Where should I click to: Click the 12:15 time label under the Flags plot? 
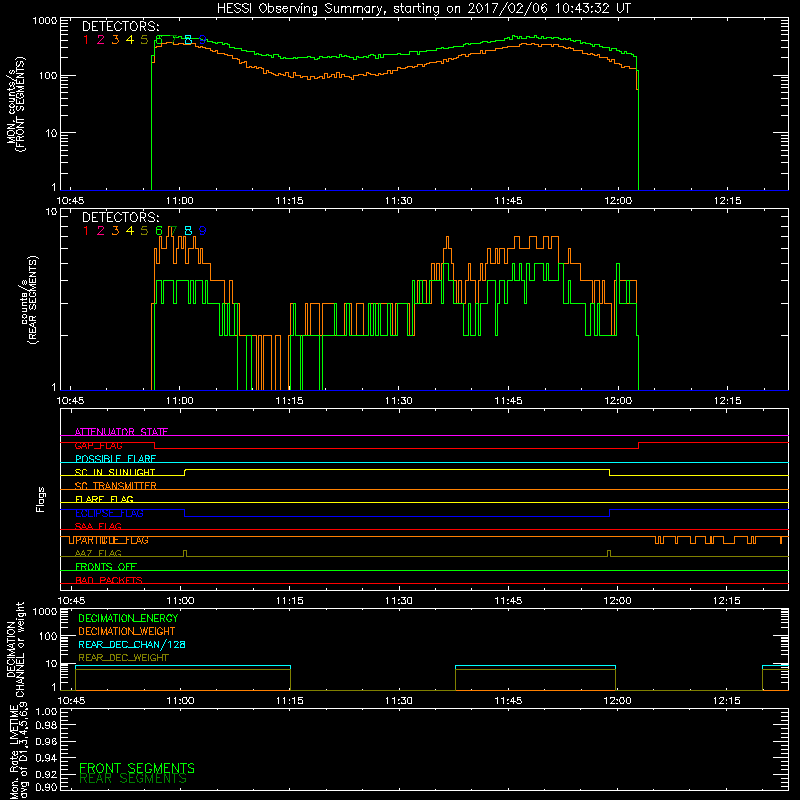[x=727, y=601]
